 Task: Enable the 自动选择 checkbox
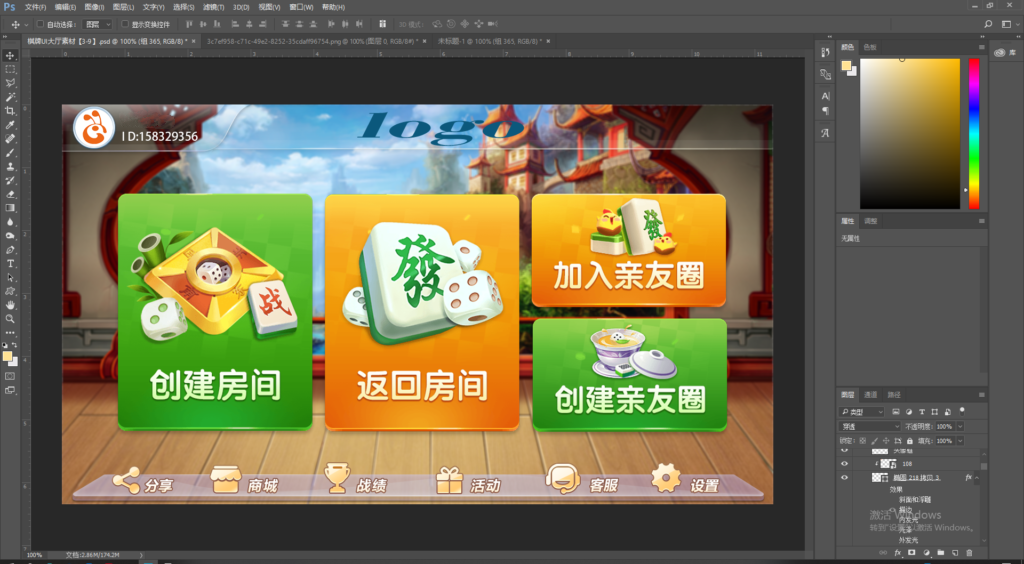click(x=40, y=24)
